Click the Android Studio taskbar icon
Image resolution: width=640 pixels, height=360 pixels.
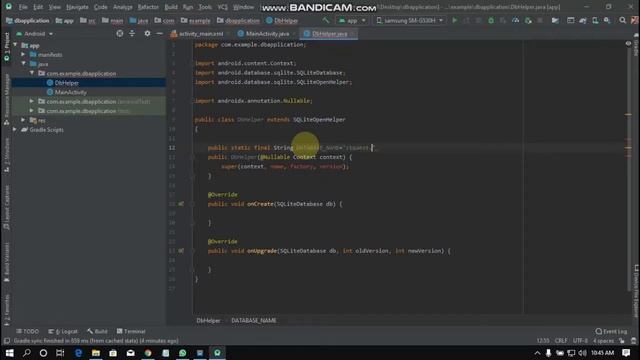[x=217, y=353]
